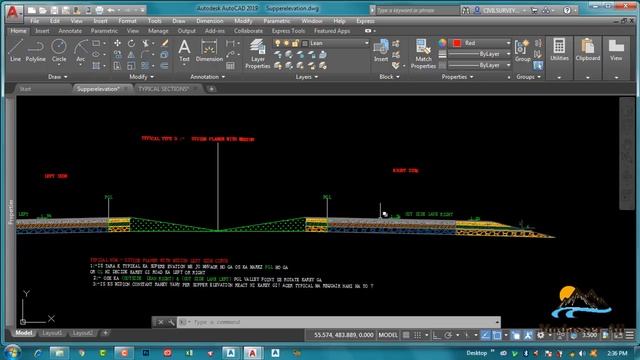Click the Move tool icon
Image resolution: width=640 pixels, height=360 pixels.
tap(117, 43)
